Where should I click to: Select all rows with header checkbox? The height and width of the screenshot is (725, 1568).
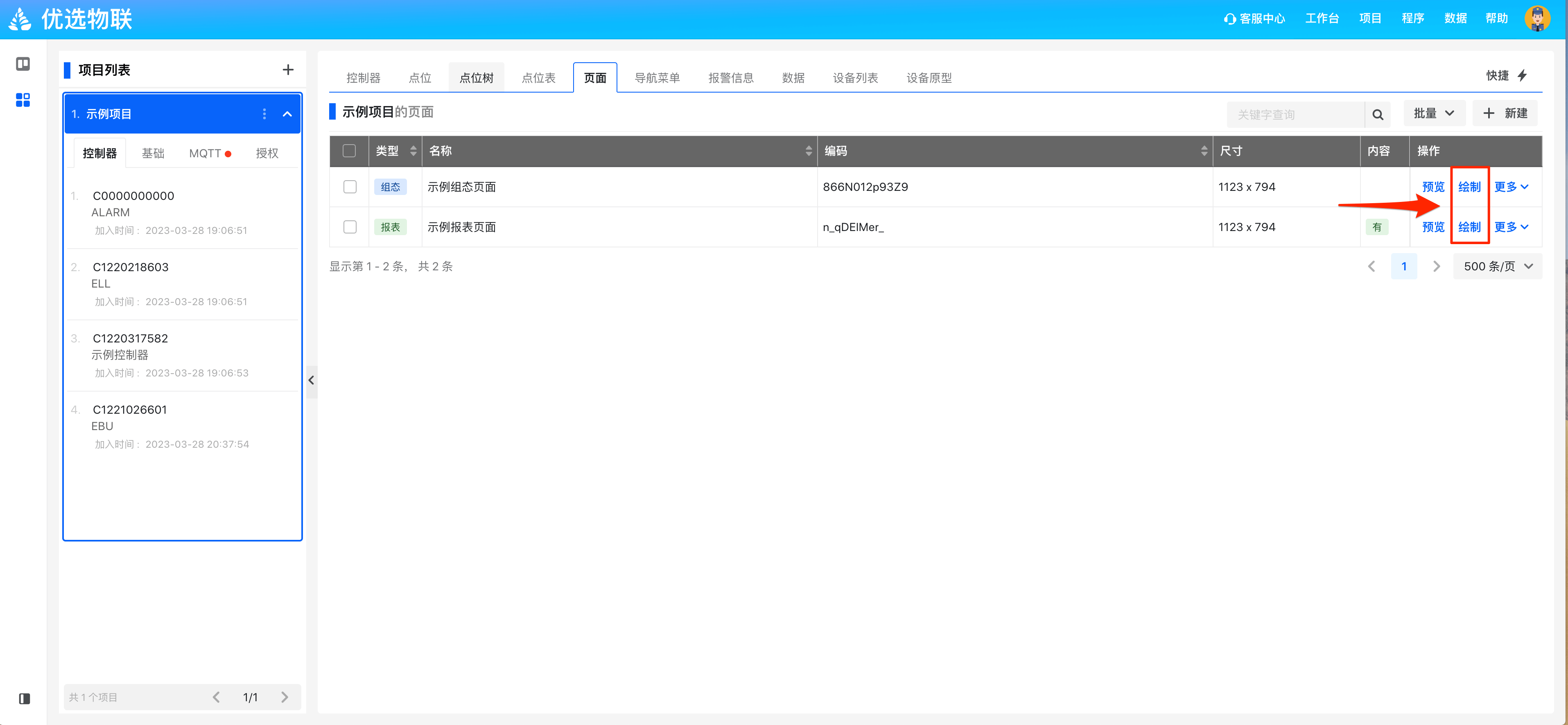tap(349, 151)
